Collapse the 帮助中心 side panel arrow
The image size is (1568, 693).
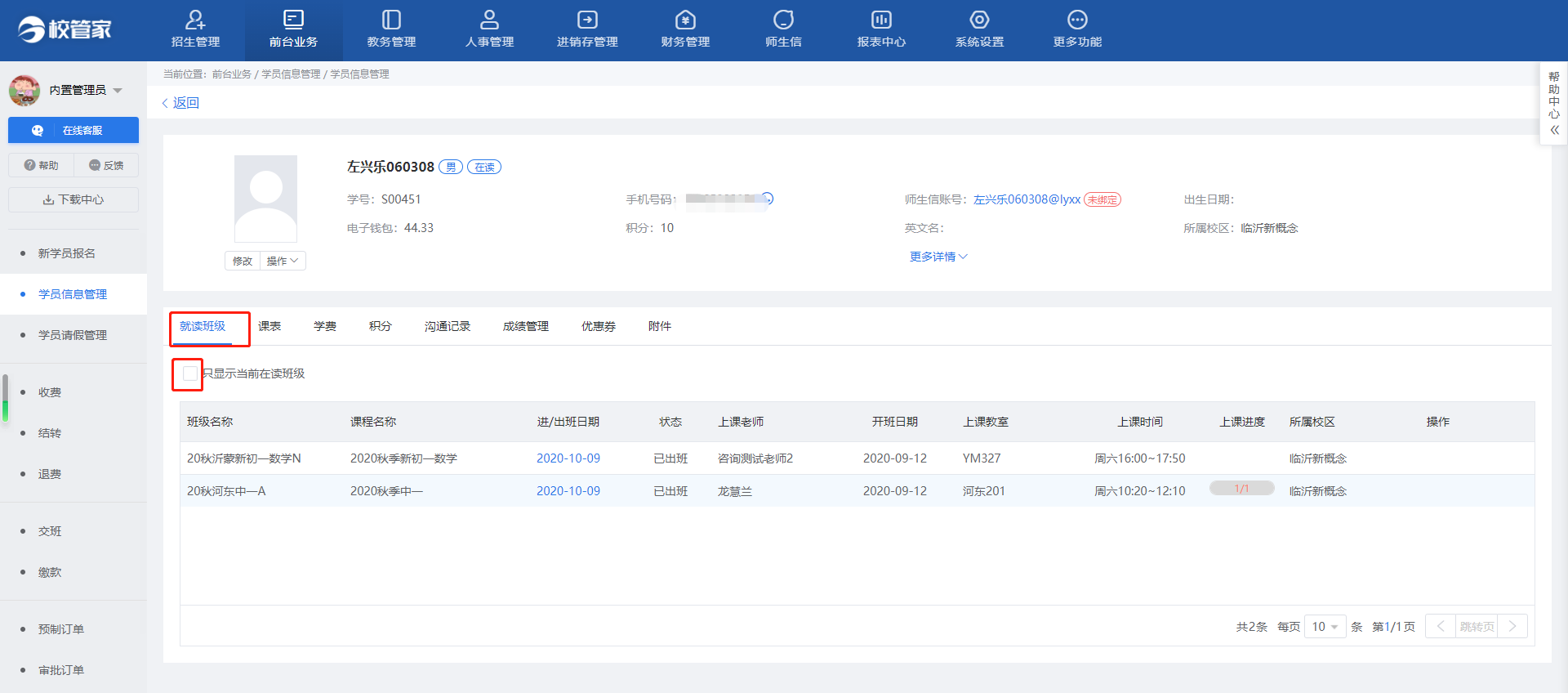point(1554,130)
